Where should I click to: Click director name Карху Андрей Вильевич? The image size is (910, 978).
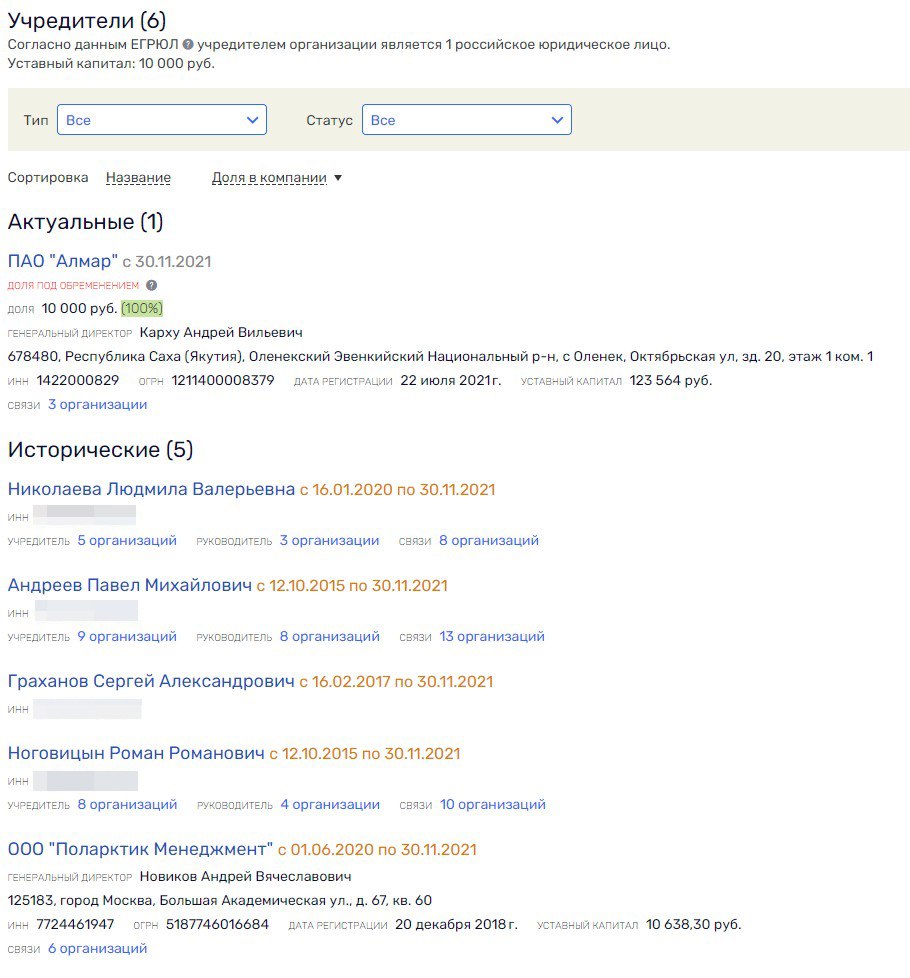pyautogui.click(x=221, y=332)
